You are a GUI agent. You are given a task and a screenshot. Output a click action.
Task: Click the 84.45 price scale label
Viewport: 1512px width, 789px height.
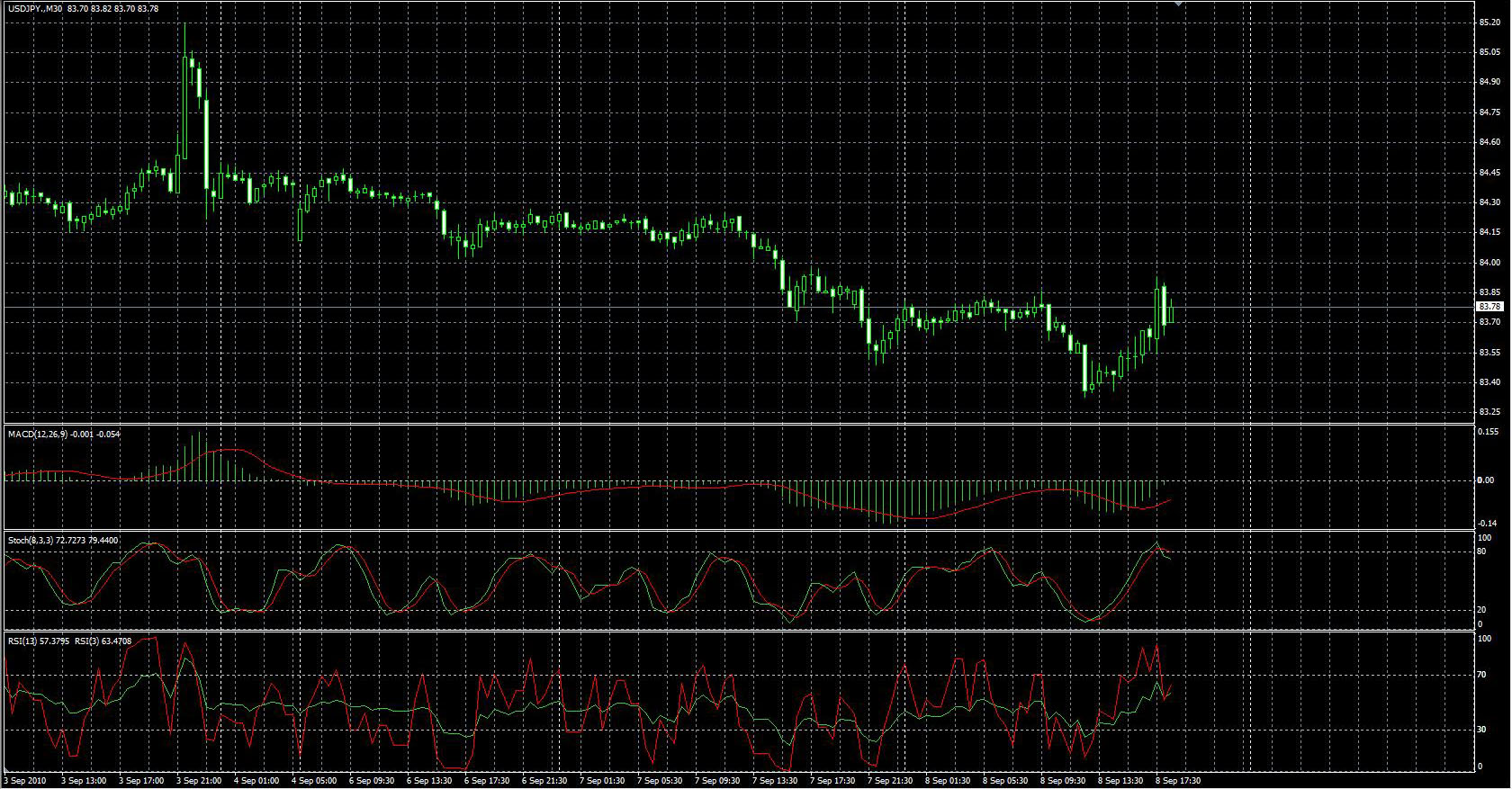pos(1489,173)
